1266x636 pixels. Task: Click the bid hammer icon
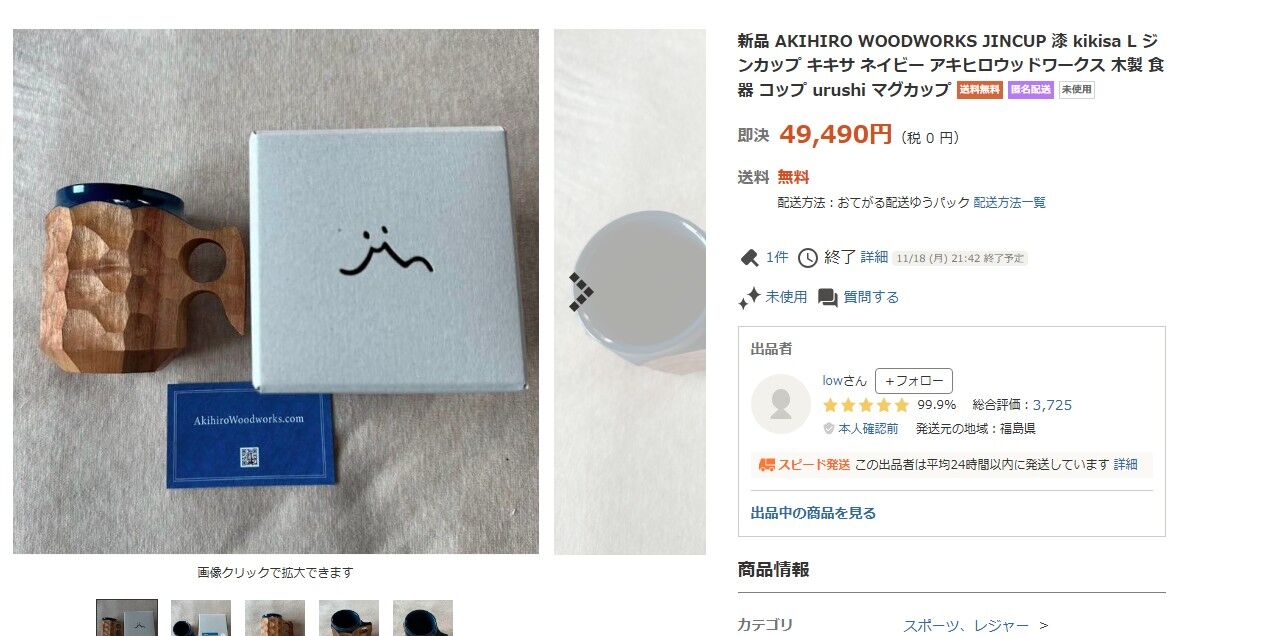[749, 258]
